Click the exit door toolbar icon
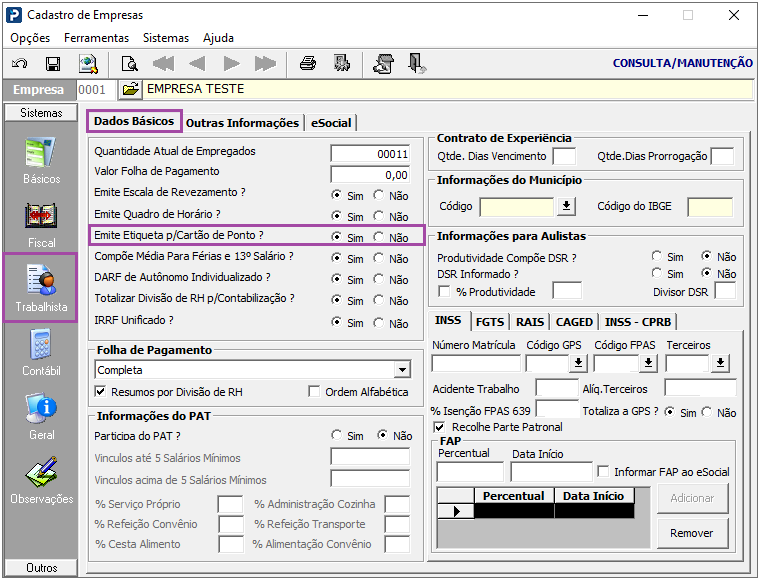 (x=418, y=64)
